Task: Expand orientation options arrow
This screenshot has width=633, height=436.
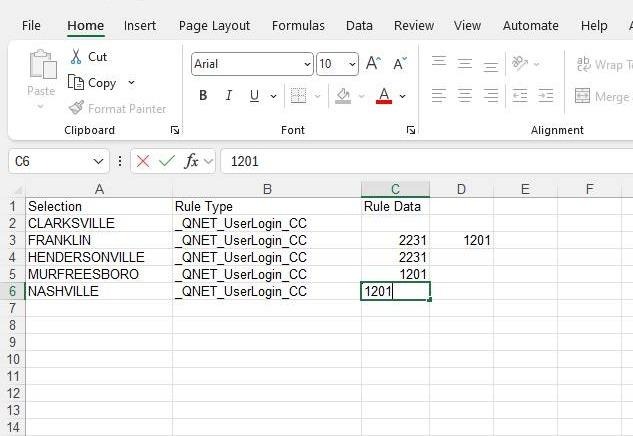Action: (537, 64)
